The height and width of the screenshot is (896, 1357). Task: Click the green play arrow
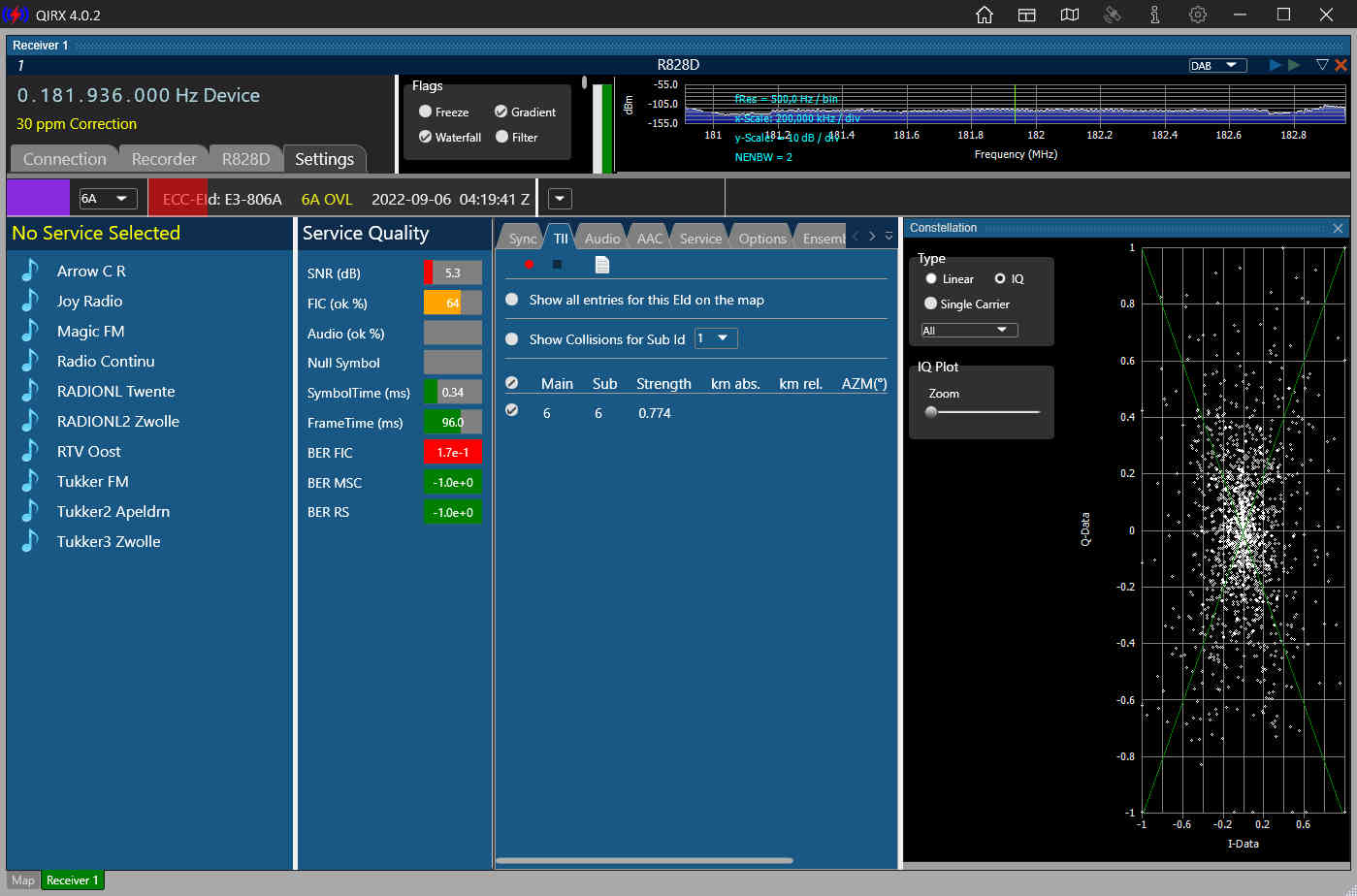click(x=1294, y=65)
